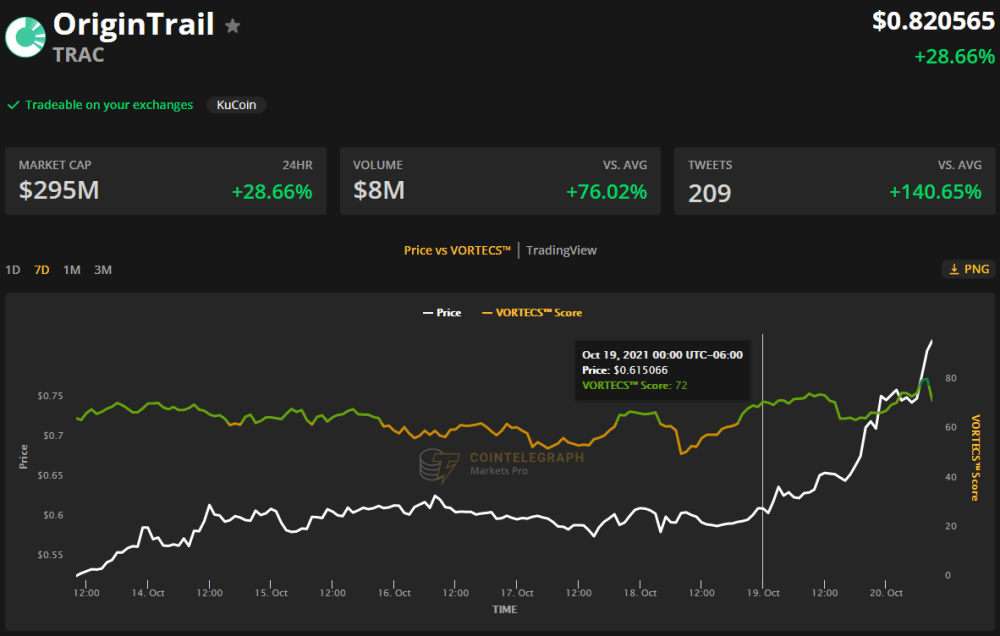Click the OriginTrail title
1000x636 pixels.
133,26
